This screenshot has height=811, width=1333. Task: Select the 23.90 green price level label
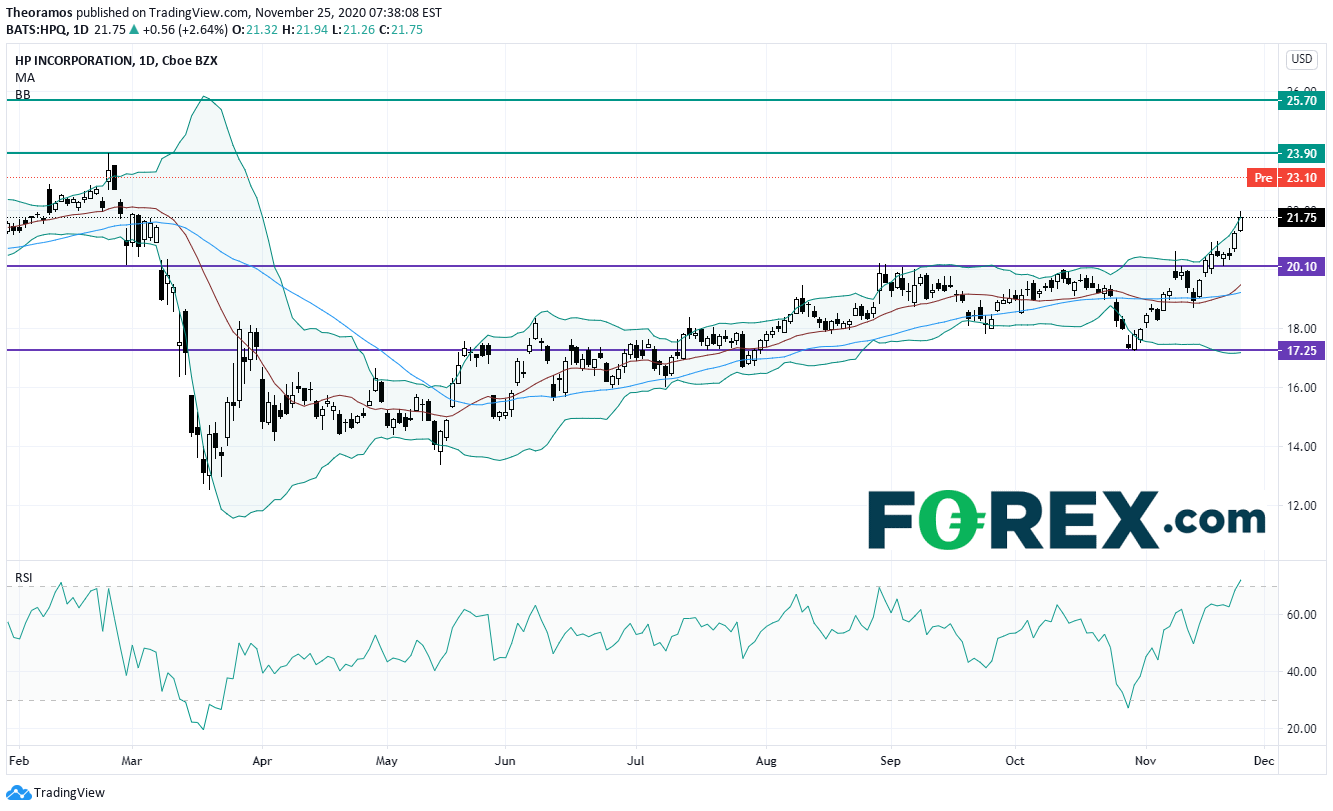1301,153
